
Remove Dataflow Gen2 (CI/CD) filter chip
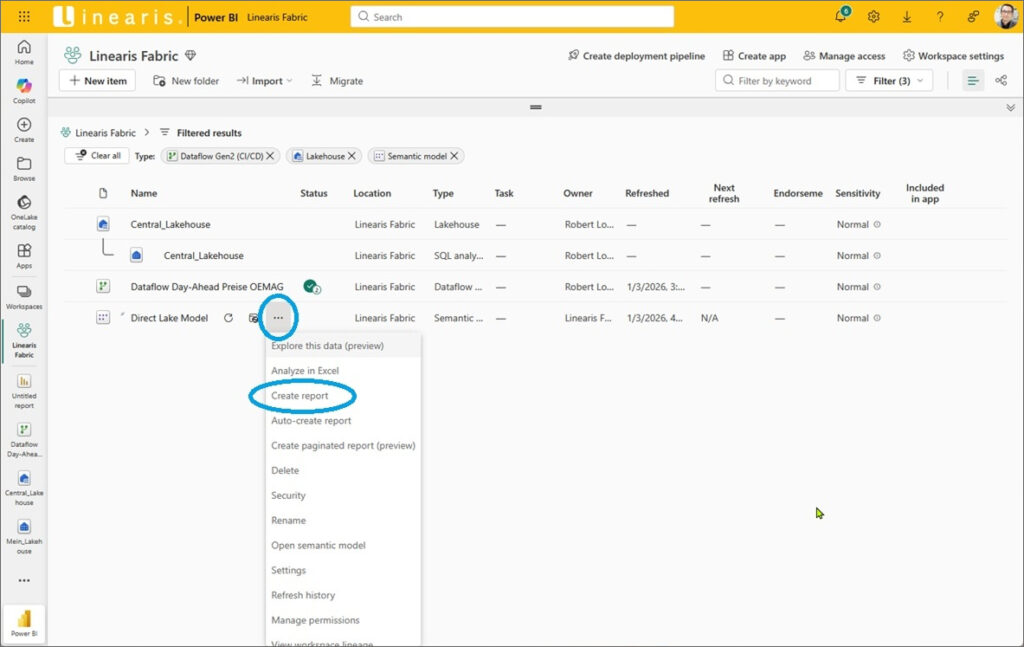click(x=270, y=156)
